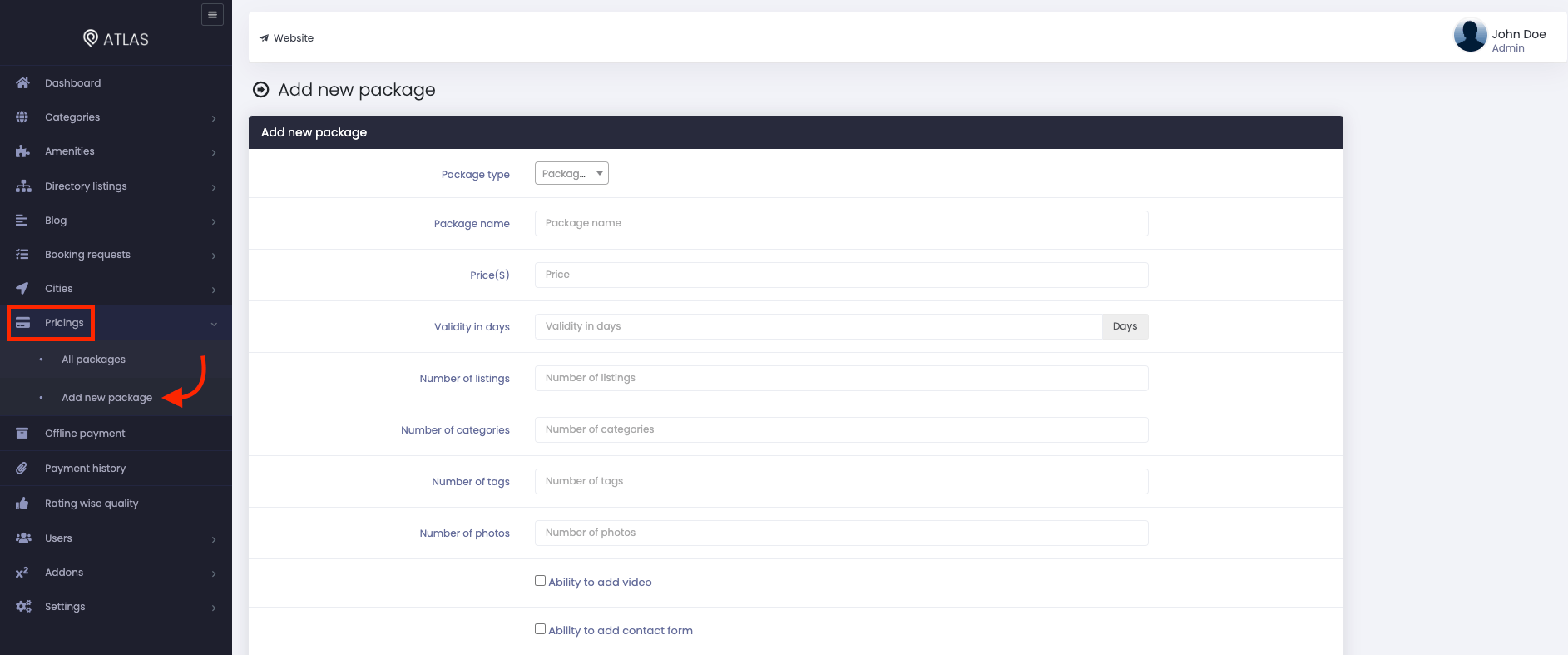Focus the Package name input field
This screenshot has height=655, width=1568.
click(x=841, y=223)
